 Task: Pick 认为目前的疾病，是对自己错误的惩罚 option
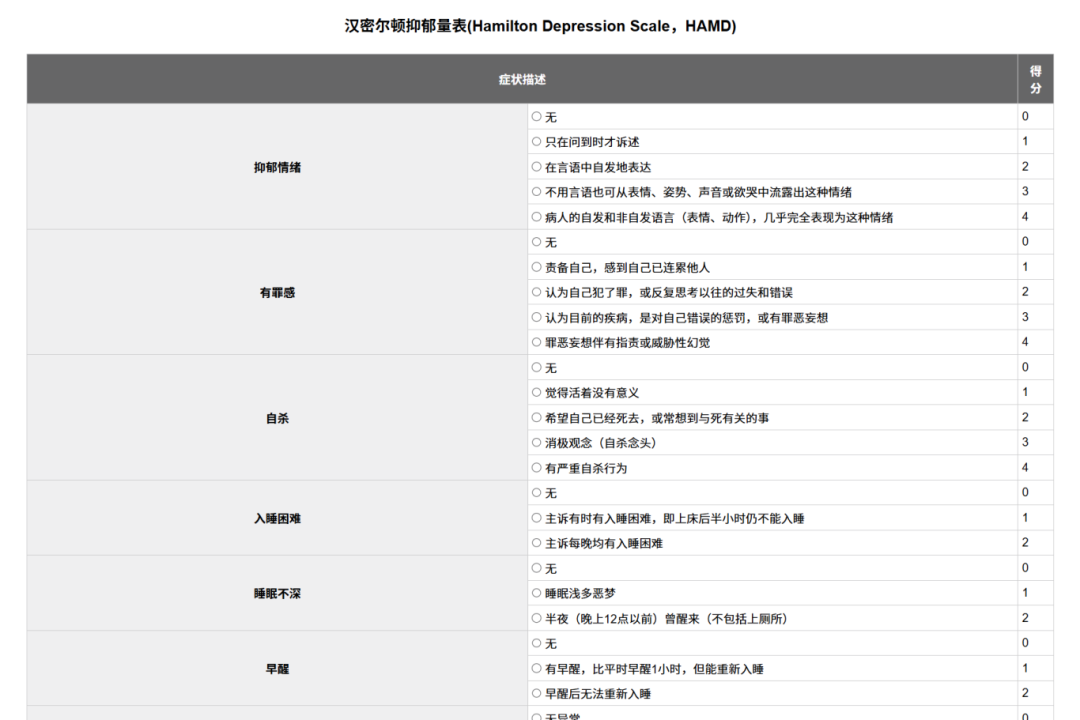click(537, 317)
